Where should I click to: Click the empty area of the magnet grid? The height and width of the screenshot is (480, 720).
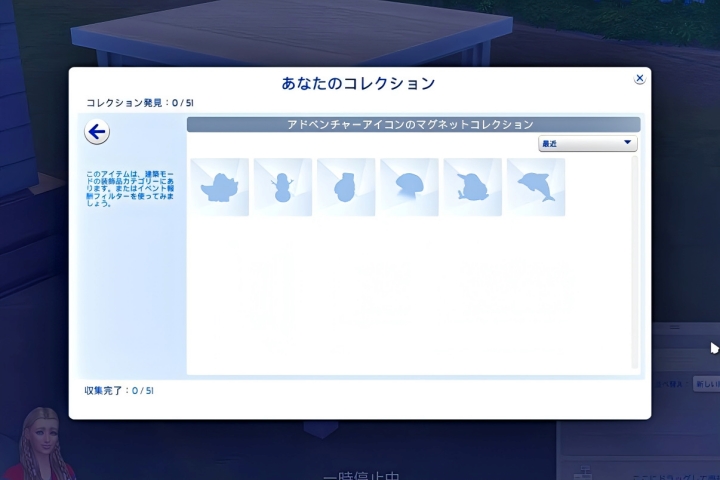[x=408, y=300]
